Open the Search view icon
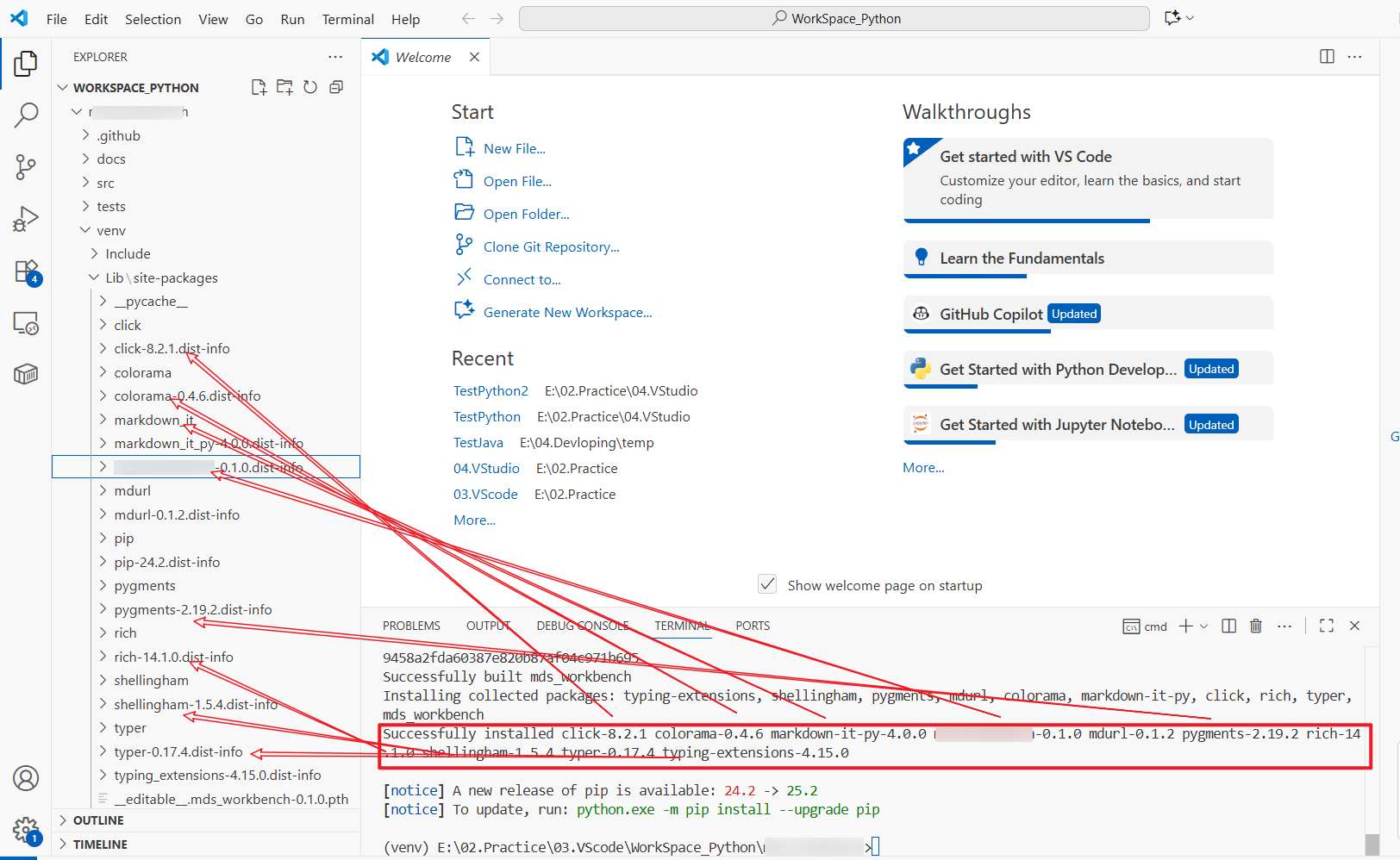 [26, 115]
